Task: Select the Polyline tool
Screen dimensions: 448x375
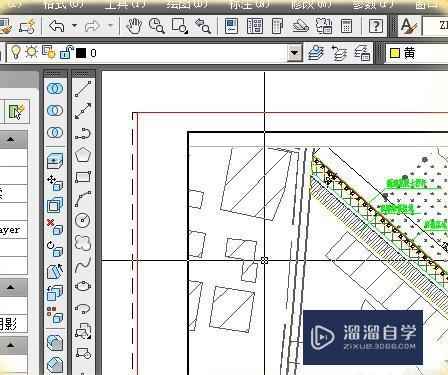Action: 83,133
